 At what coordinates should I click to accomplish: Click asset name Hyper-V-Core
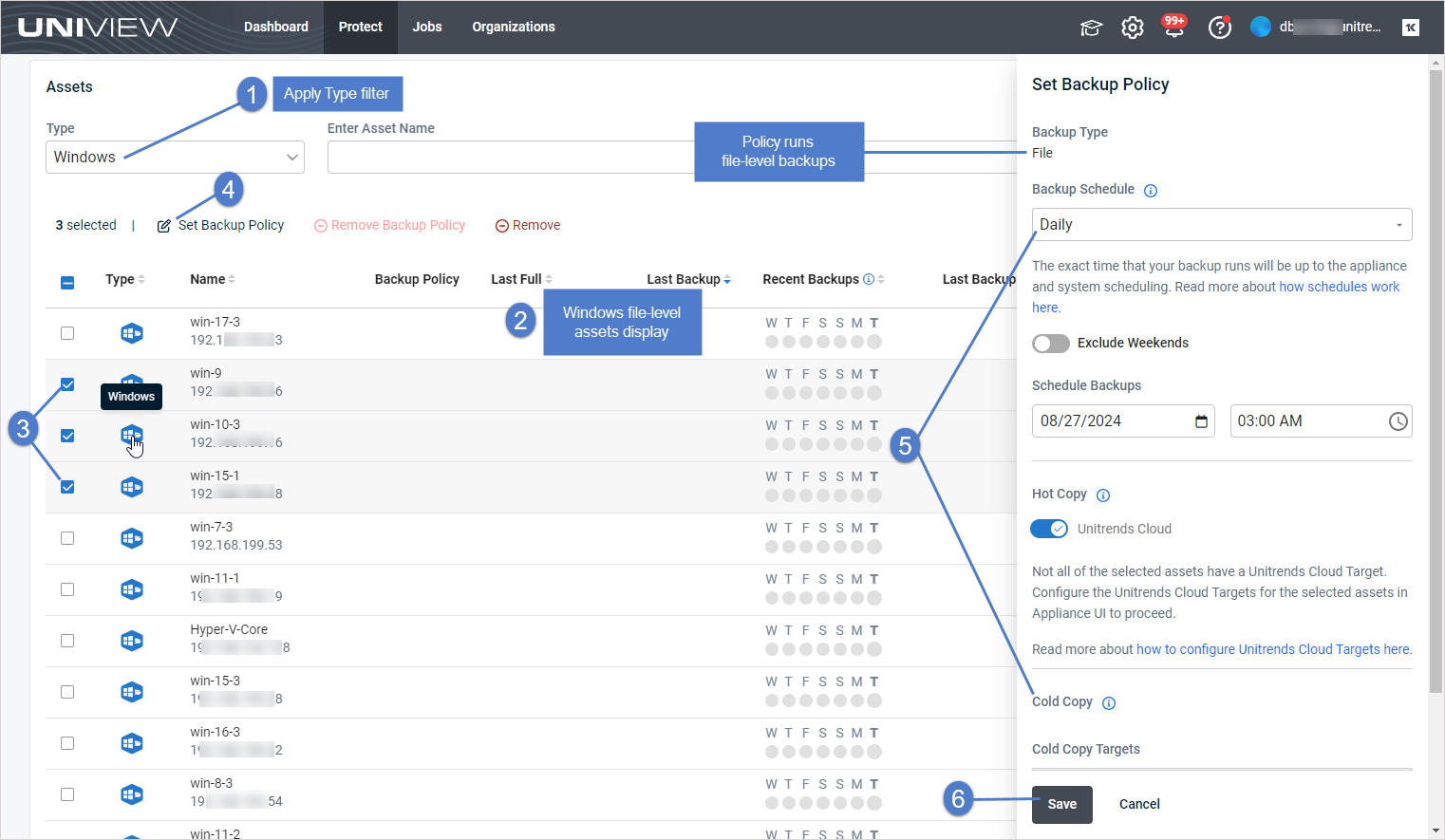click(229, 630)
